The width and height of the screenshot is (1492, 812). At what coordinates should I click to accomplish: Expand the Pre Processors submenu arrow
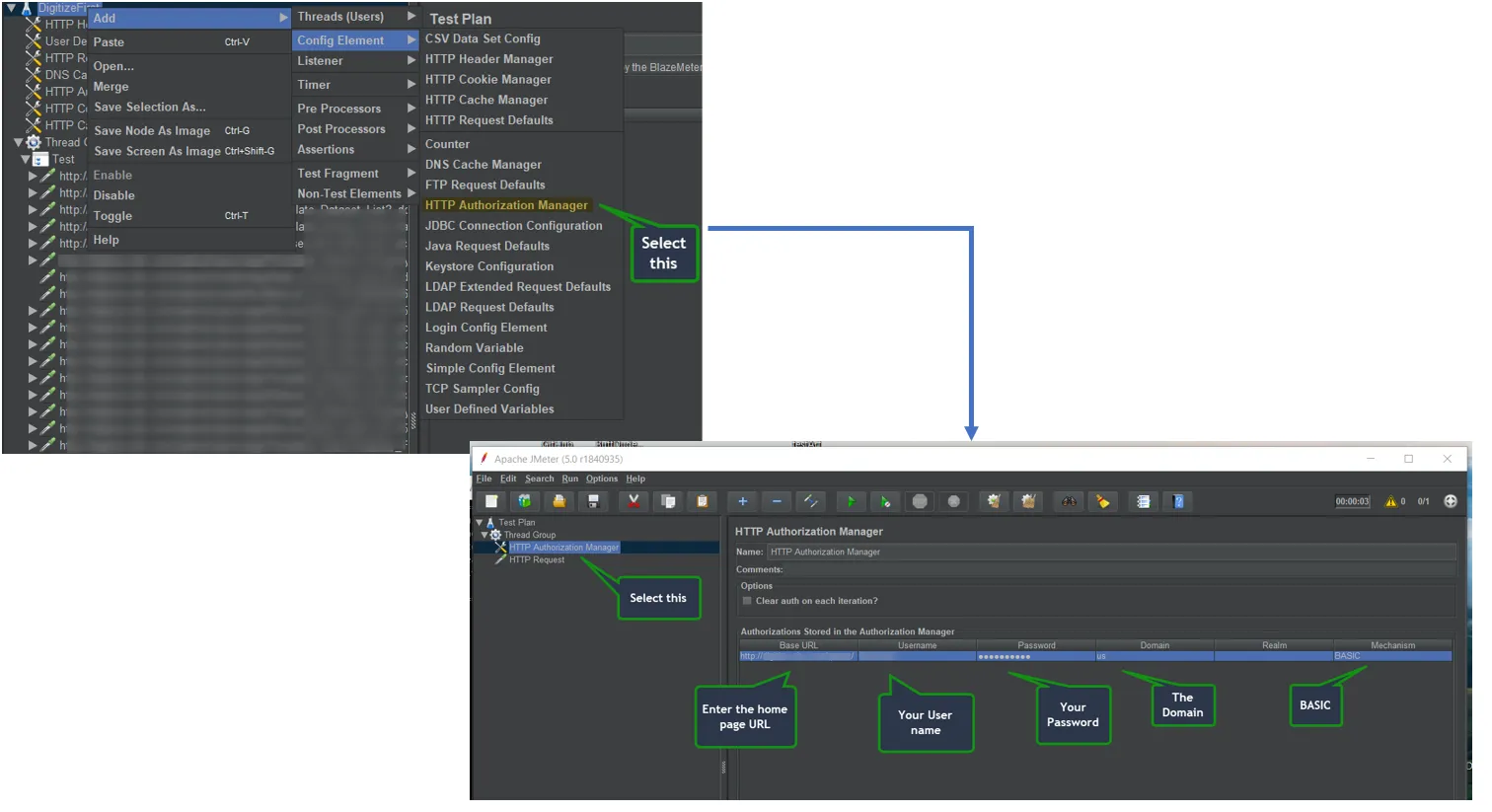[411, 109]
